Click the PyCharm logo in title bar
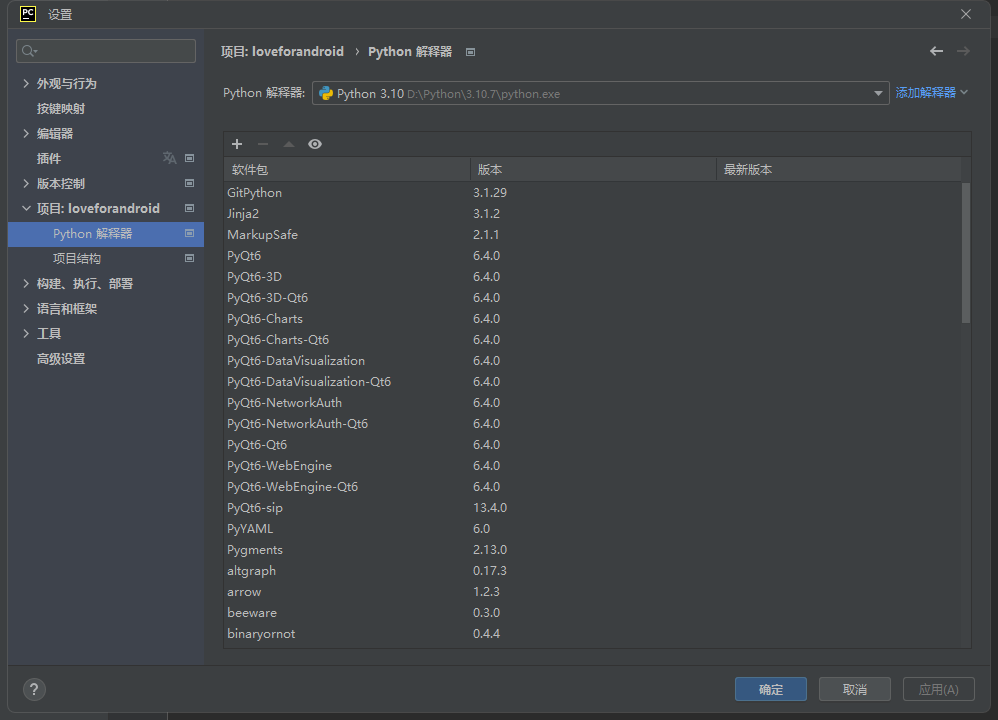The image size is (998, 720). click(x=28, y=13)
